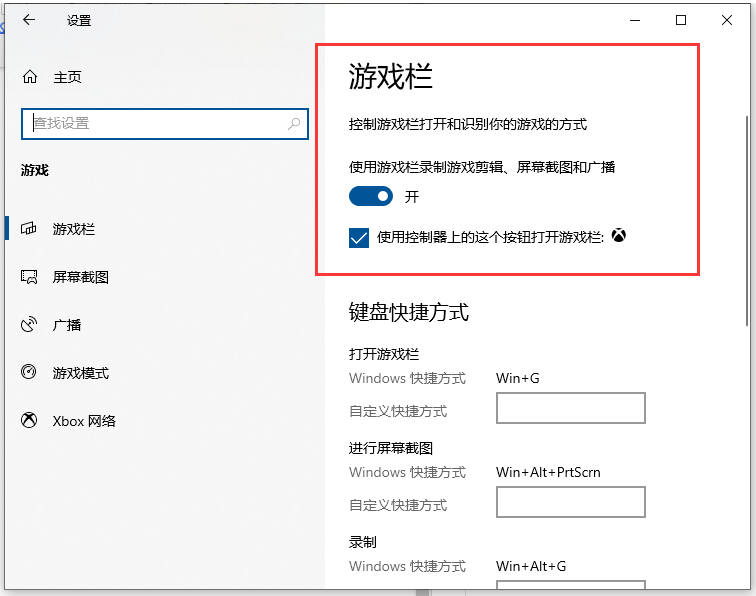
Task: Click the search magnifier icon
Action: click(x=294, y=124)
